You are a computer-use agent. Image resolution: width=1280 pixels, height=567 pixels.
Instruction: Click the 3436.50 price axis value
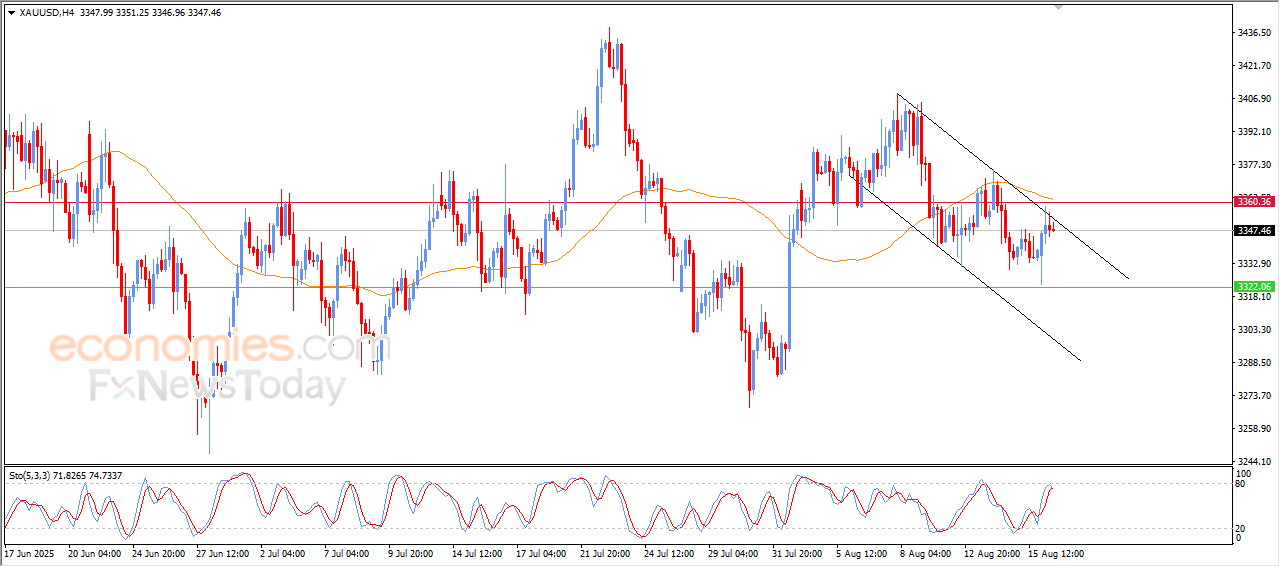(x=1254, y=33)
